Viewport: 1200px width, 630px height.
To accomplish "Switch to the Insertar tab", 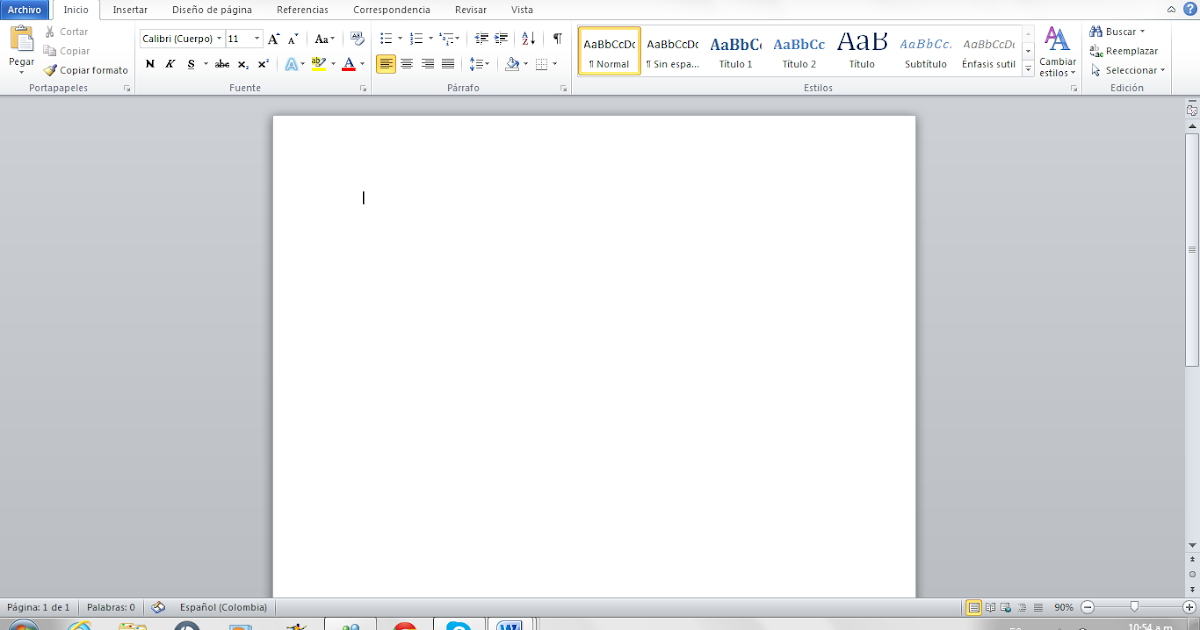I will 130,10.
